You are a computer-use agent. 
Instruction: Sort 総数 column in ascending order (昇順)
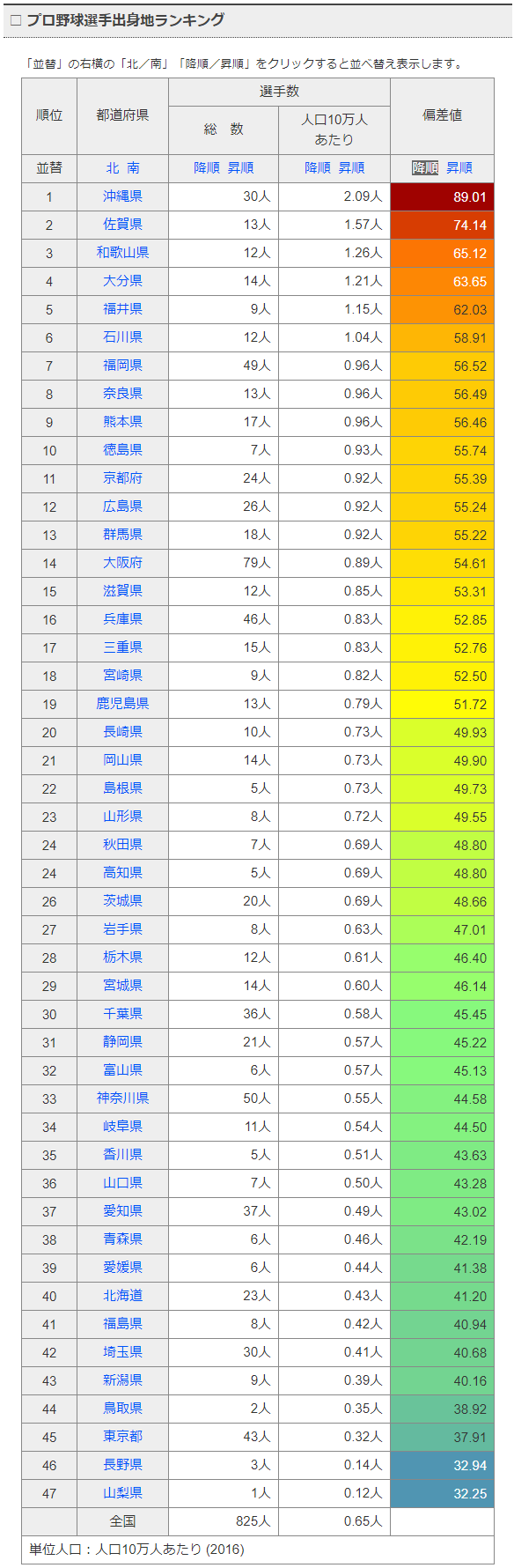240,168
